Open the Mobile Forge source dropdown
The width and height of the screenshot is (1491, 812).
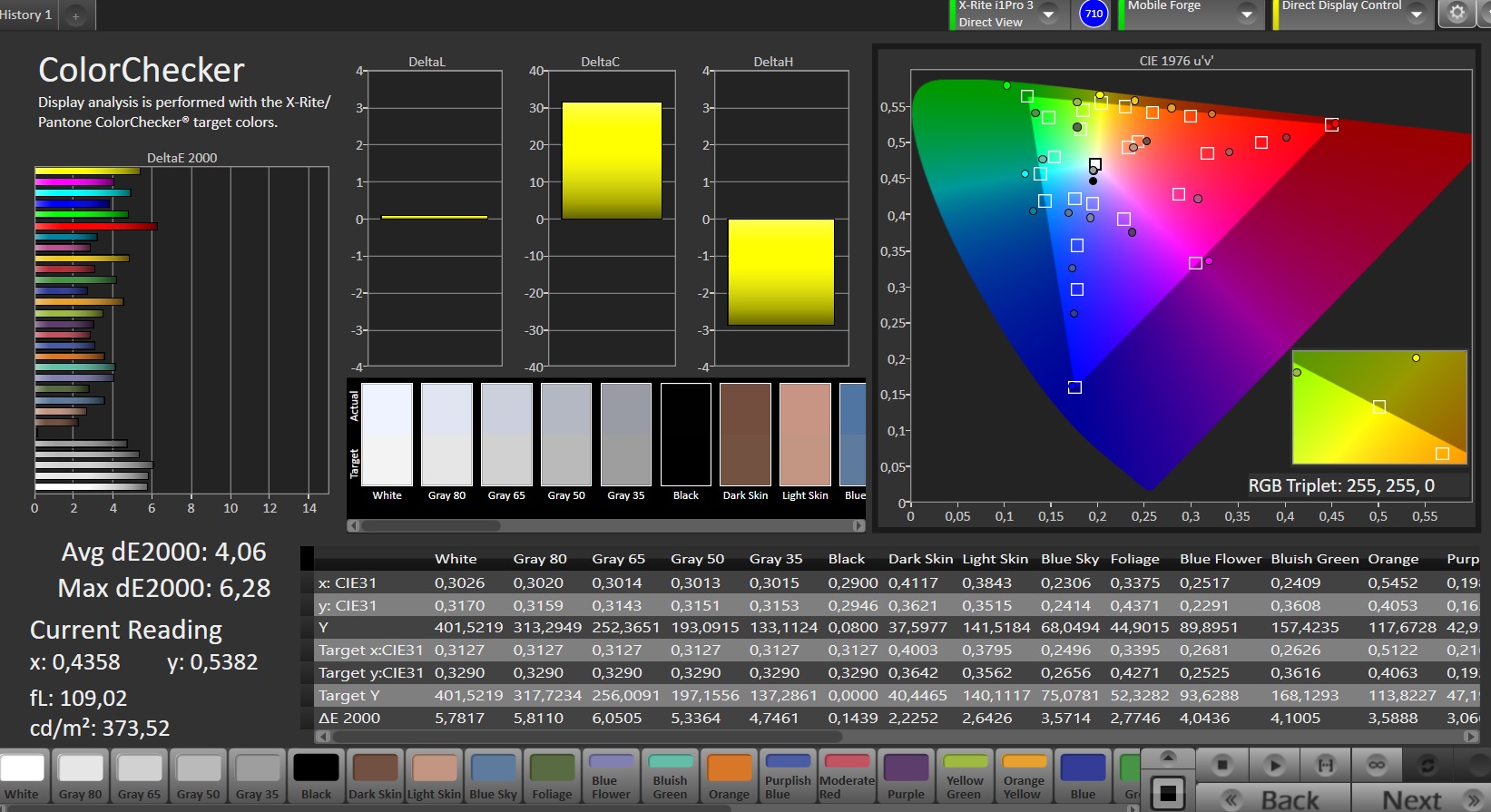coord(1247,15)
